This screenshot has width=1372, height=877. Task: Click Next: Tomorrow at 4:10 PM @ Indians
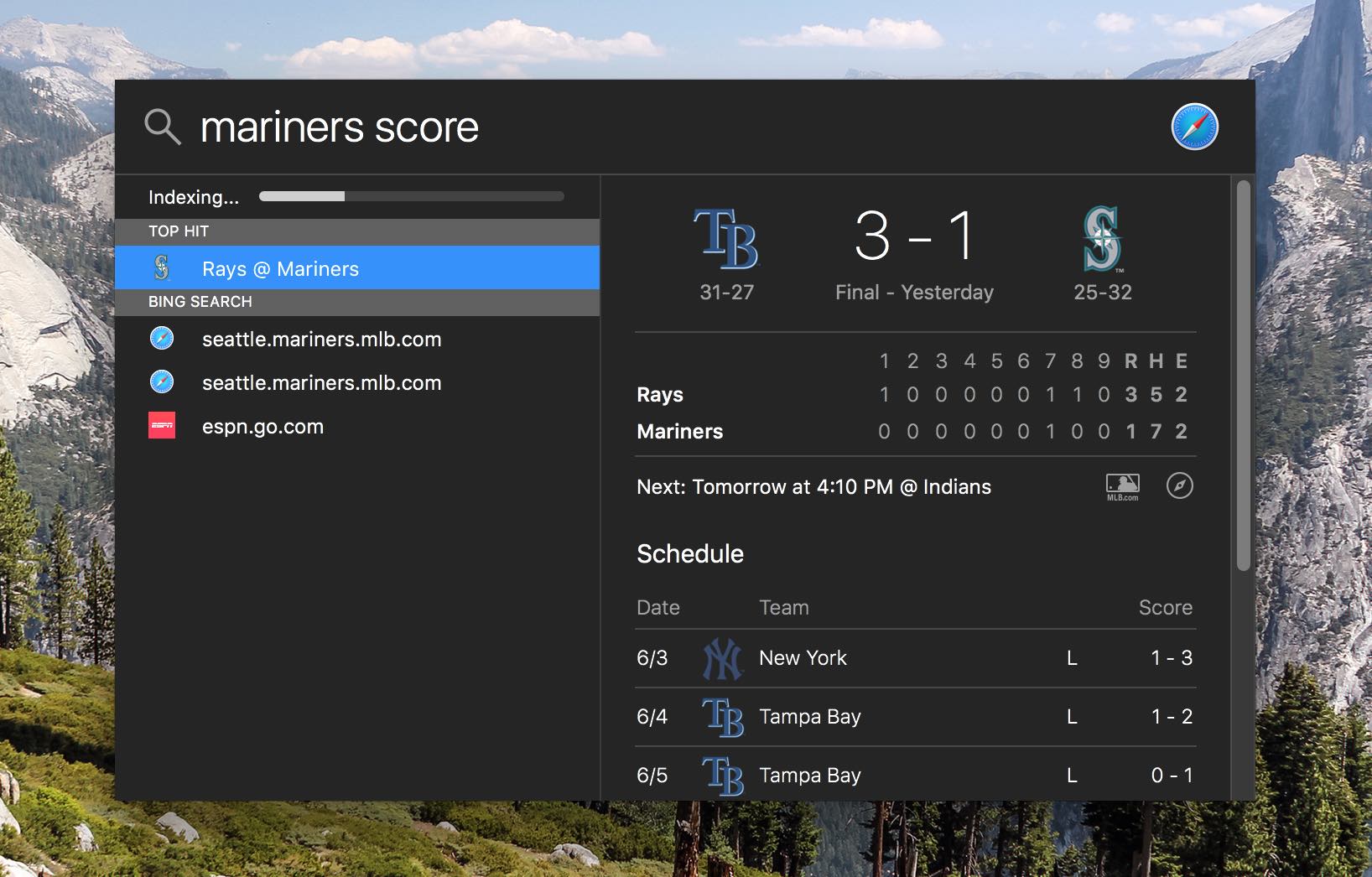pyautogui.click(x=813, y=486)
